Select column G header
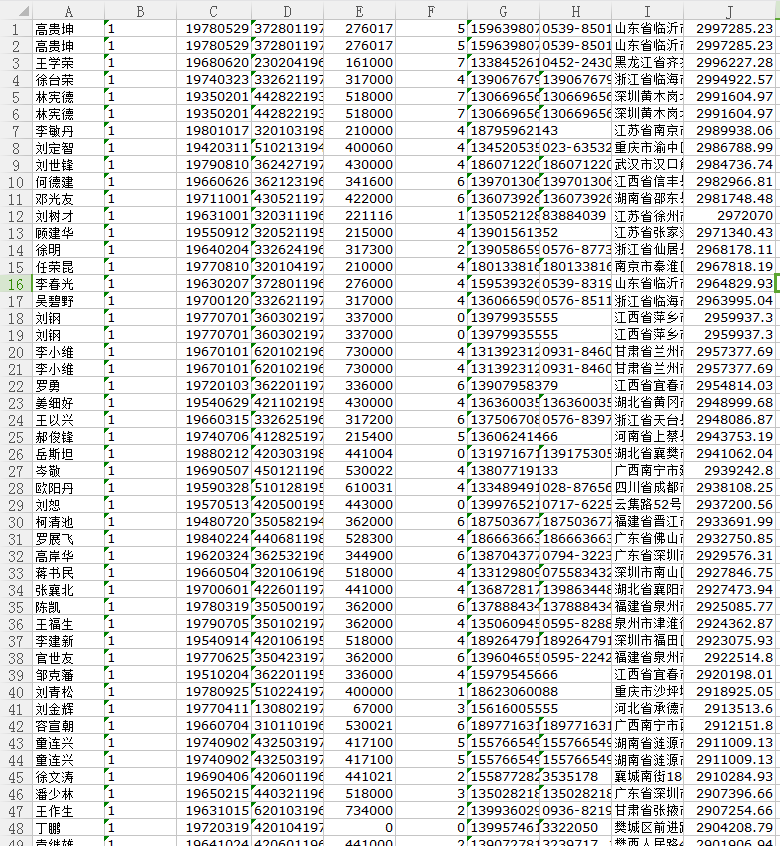 503,11
